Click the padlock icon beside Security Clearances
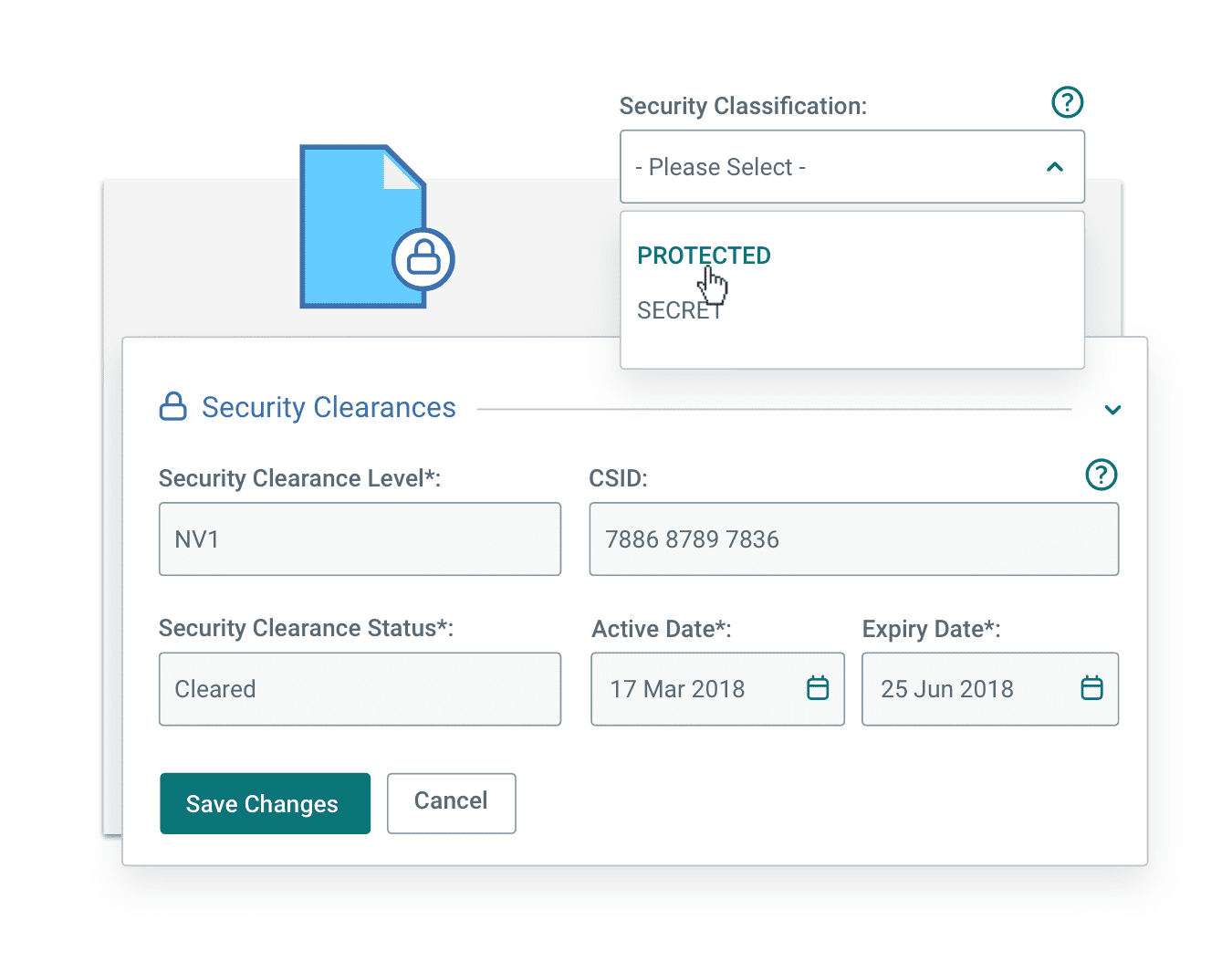This screenshot has height=962, width=1232. click(x=173, y=406)
